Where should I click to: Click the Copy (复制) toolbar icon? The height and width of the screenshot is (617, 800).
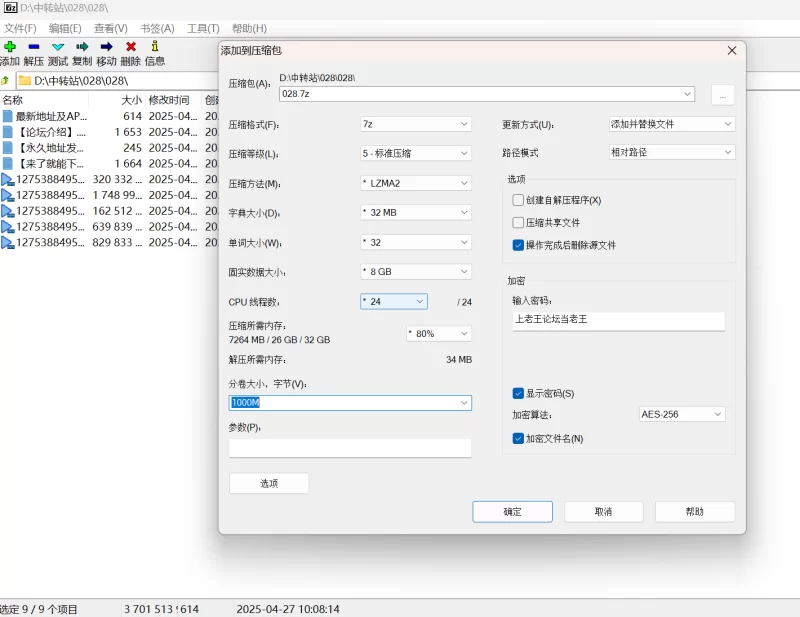(82, 47)
